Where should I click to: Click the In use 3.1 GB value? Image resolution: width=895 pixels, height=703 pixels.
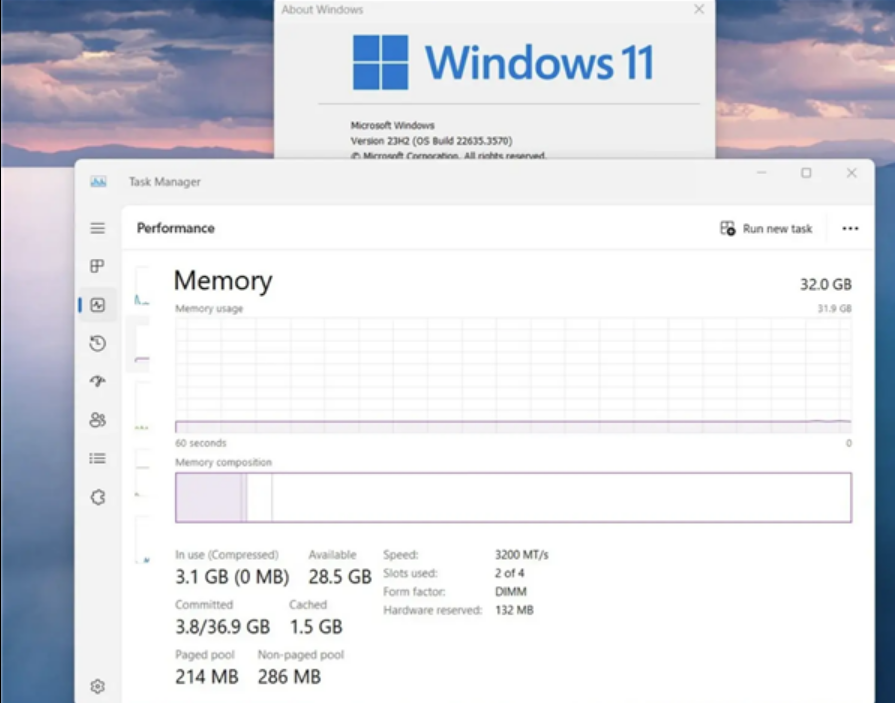(232, 577)
